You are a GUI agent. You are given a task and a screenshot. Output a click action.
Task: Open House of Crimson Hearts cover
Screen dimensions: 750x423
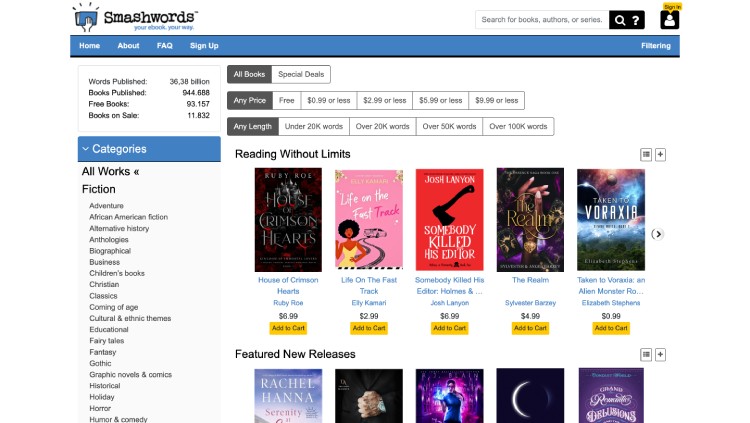click(288, 220)
